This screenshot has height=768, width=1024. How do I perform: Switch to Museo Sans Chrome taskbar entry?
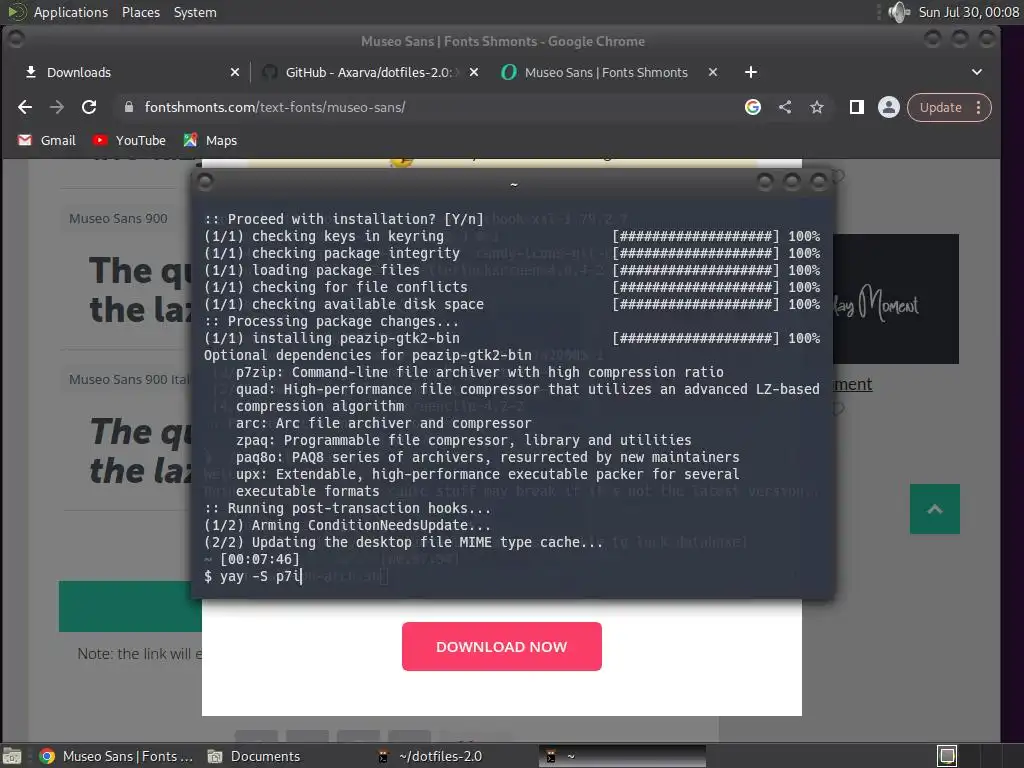click(x=116, y=756)
